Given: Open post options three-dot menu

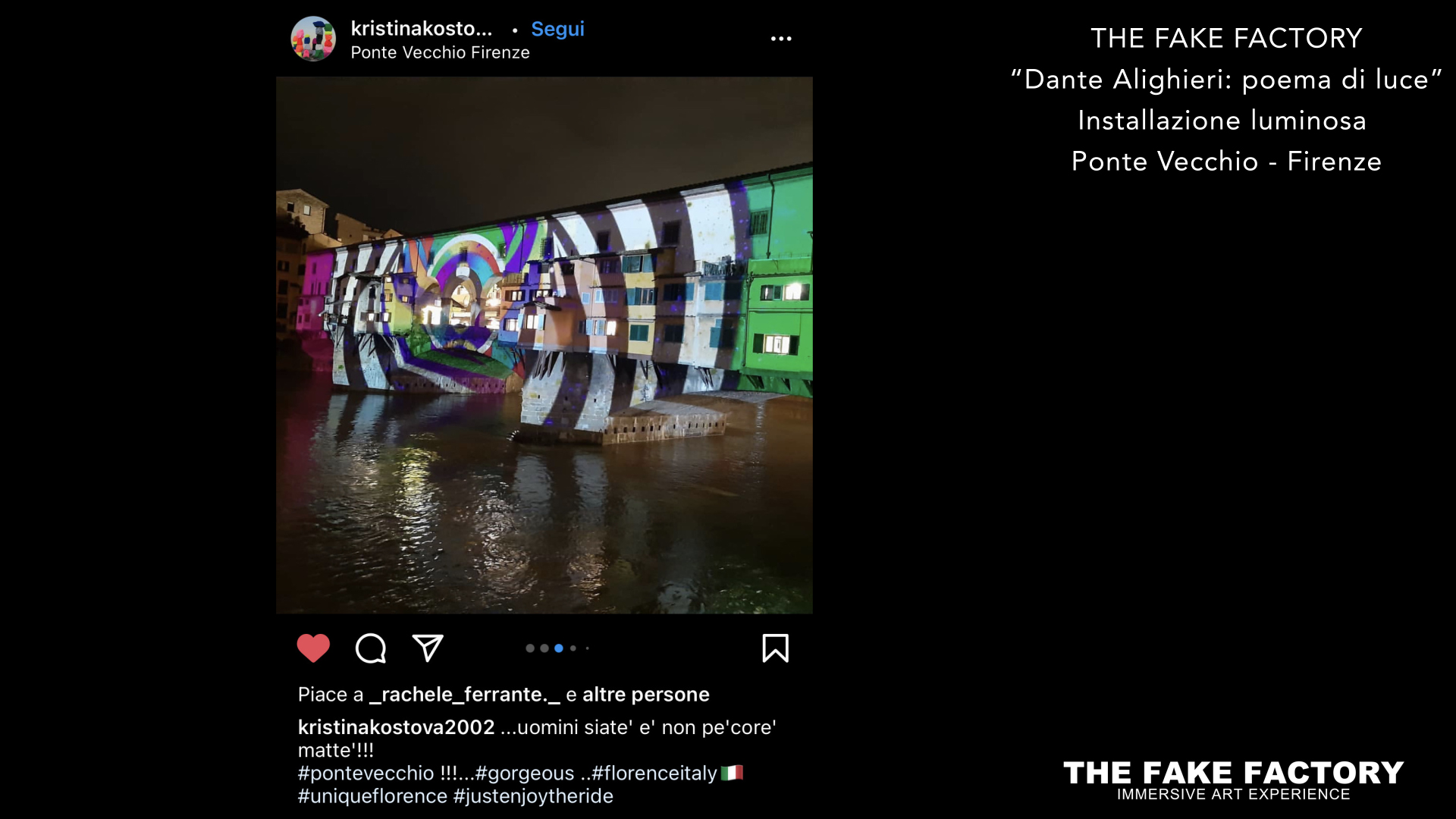Looking at the screenshot, I should coord(781,39).
